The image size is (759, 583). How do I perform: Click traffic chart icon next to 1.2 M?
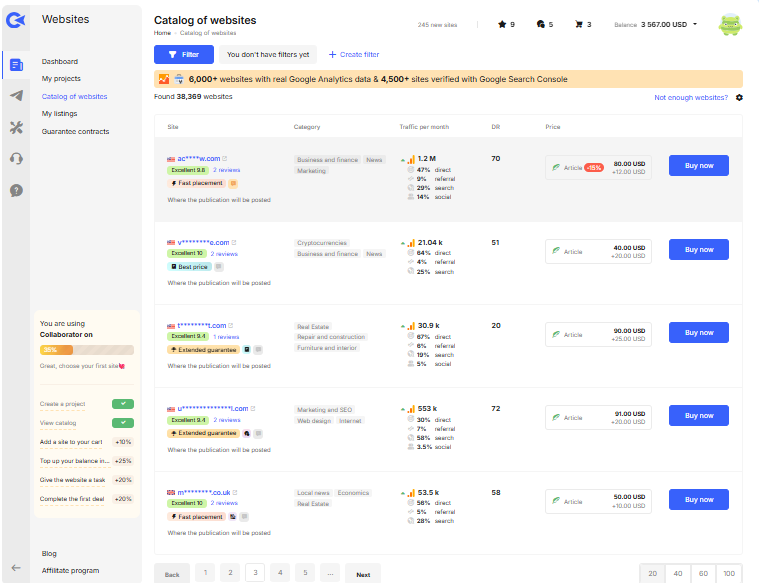[x=411, y=159]
